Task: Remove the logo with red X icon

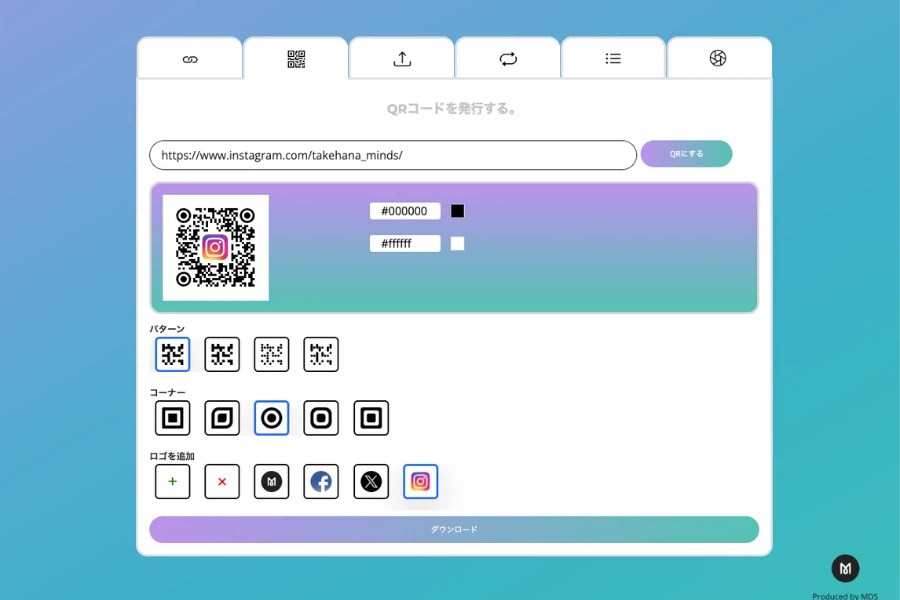Action: [x=222, y=482]
